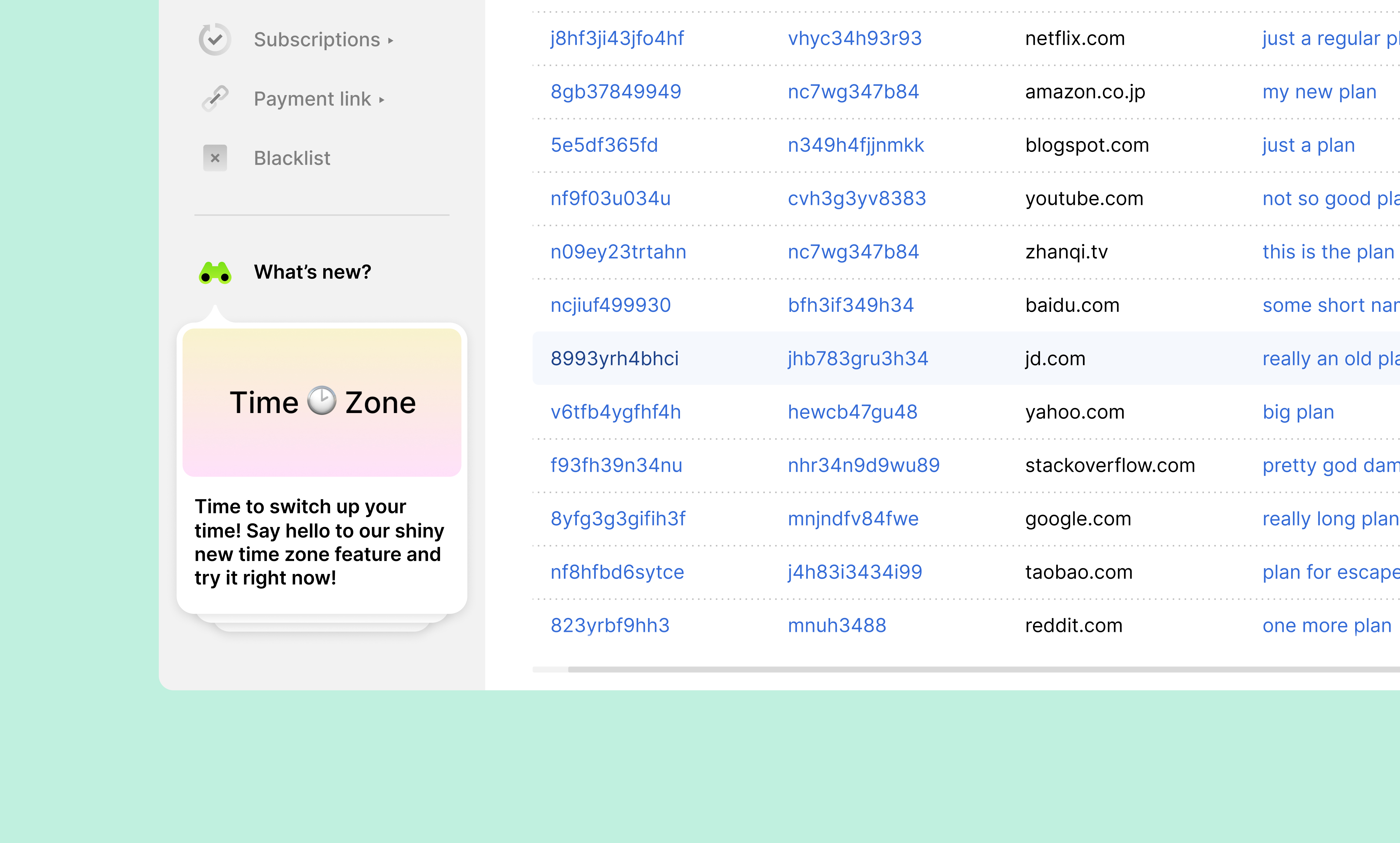The width and height of the screenshot is (1400, 843).
Task: Open link jhb783gru3h34
Action: 858,358
